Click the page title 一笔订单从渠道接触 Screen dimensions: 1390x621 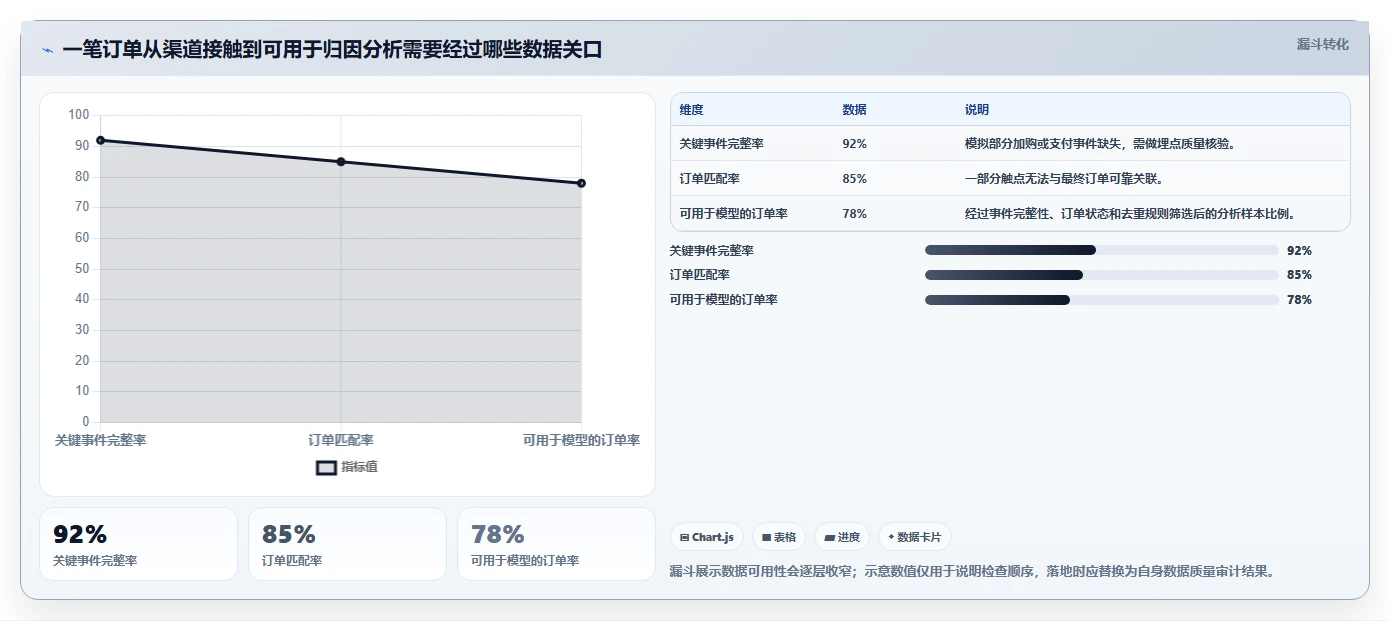[x=332, y=50]
